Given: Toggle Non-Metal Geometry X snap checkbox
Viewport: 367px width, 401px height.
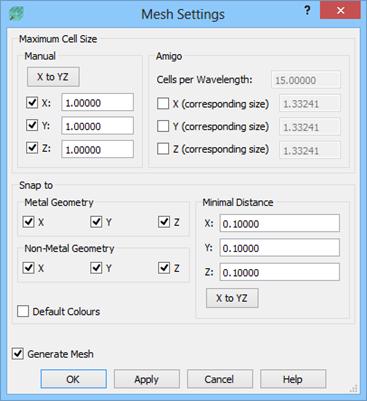Looking at the screenshot, I should tap(29, 268).
